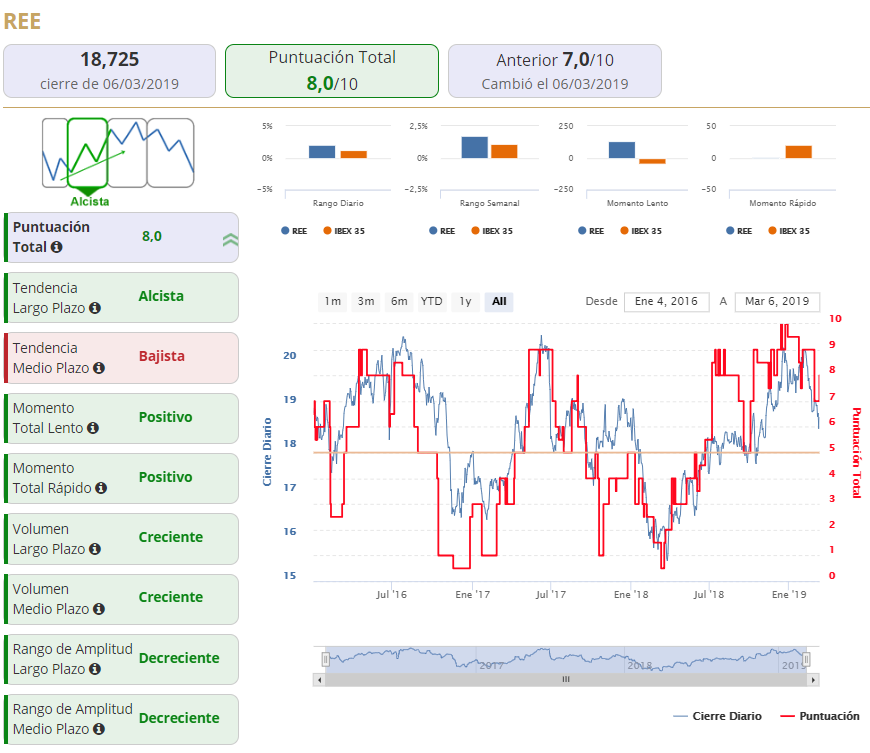
Task: Click the Momento Total Rápido Positivo row
Action: (x=122, y=478)
